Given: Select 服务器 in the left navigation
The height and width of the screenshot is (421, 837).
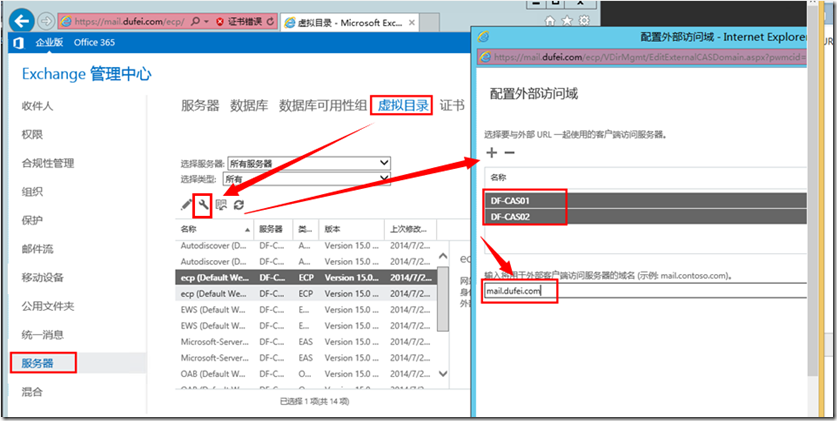Looking at the screenshot, I should (37, 363).
